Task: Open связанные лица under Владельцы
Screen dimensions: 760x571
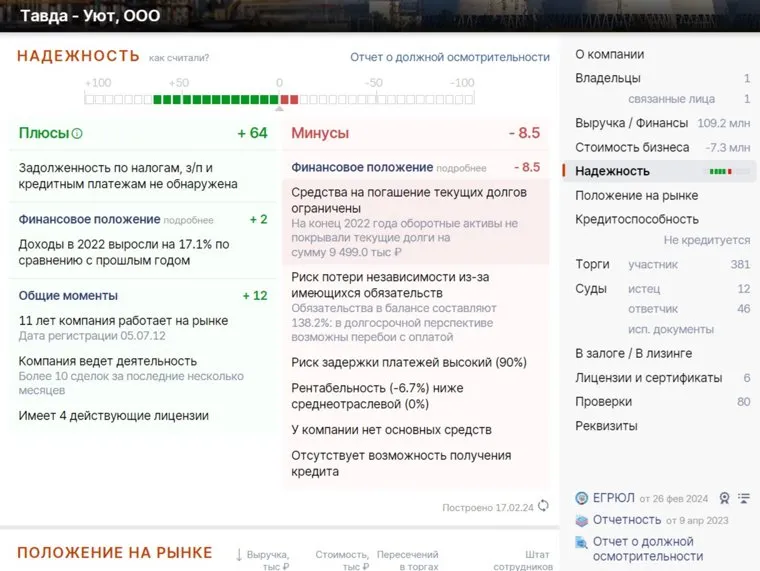Action: pos(671,99)
